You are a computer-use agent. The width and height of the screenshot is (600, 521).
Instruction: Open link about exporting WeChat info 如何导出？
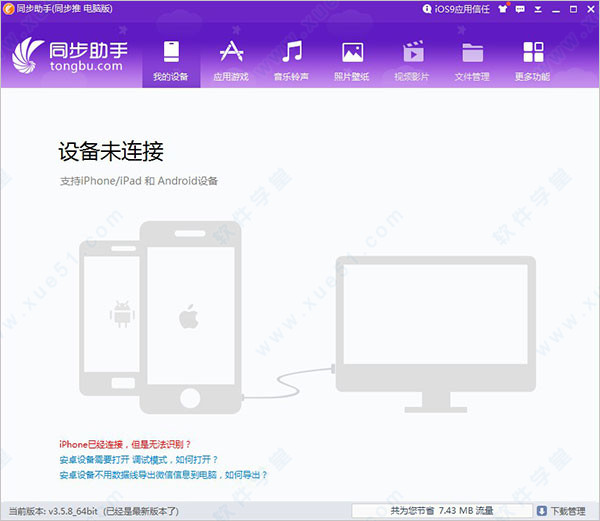tap(163, 475)
